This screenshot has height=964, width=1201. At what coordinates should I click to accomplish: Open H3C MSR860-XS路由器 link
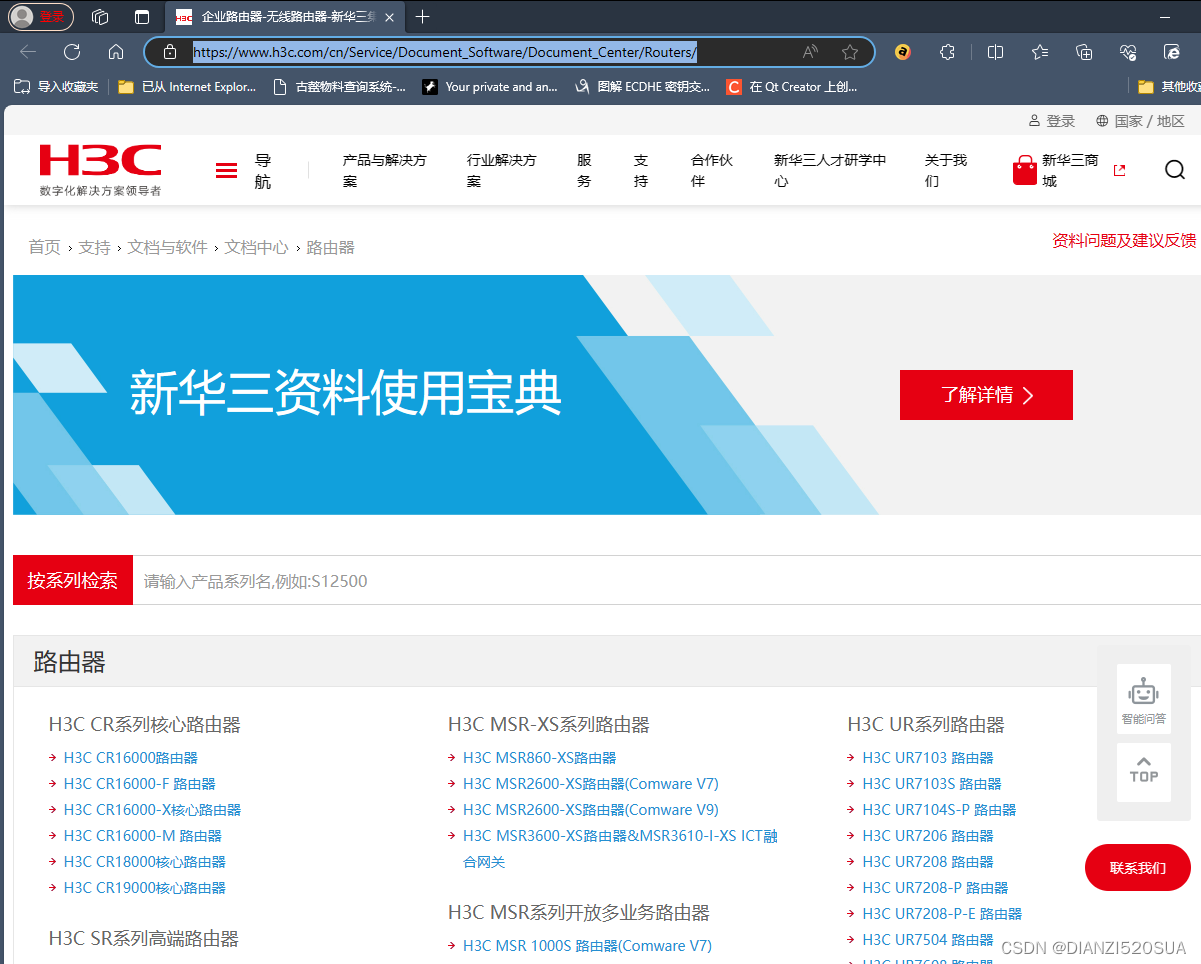pyautogui.click(x=540, y=758)
